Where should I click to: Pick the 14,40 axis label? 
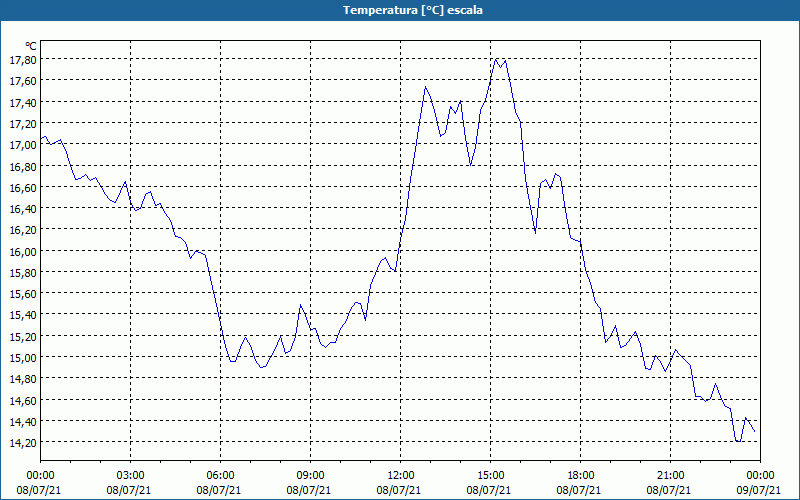[x=23, y=421]
